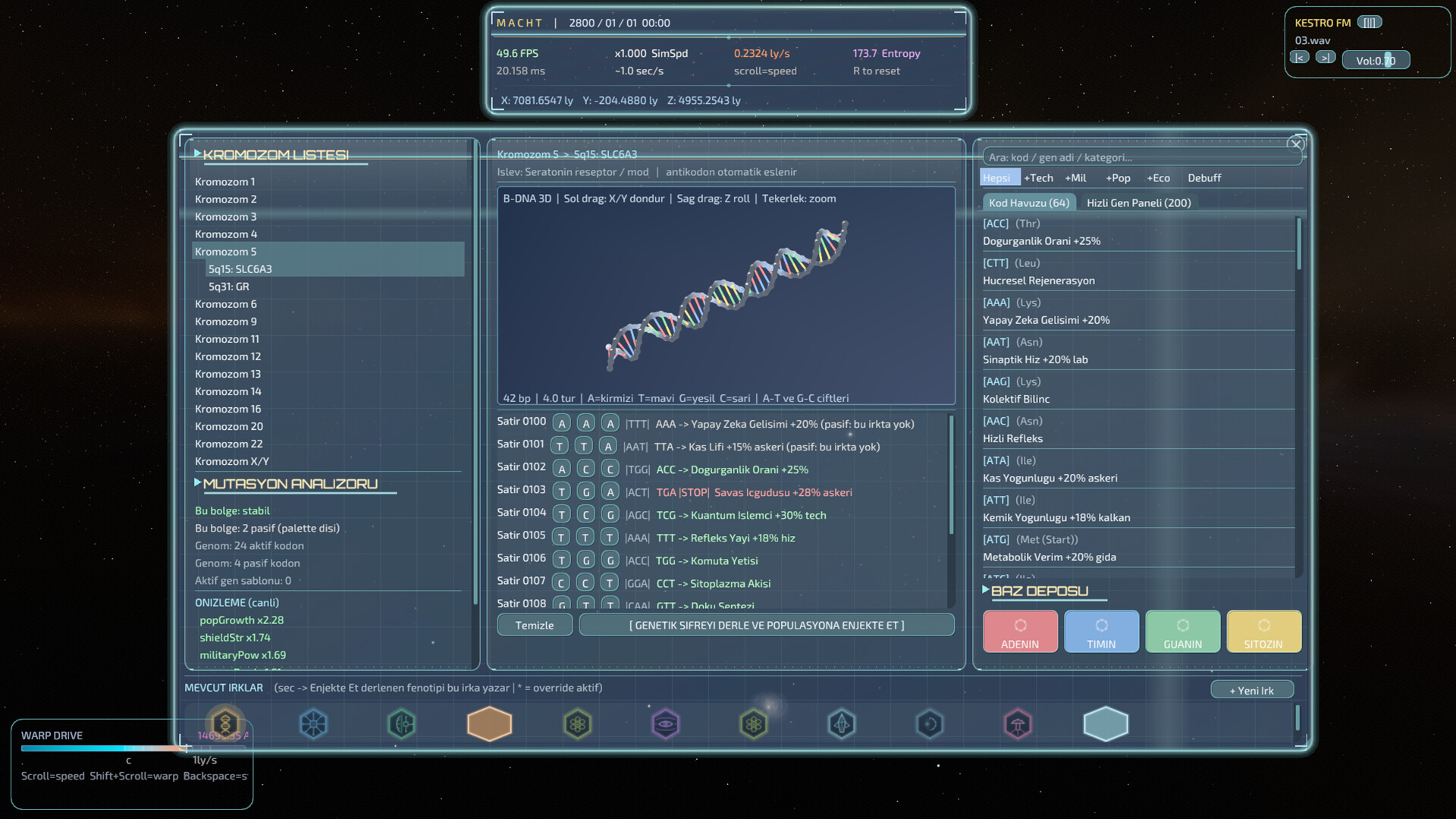This screenshot has width=1456, height=819.
Task: Select the pink tower race hexagon
Action: [x=1018, y=724]
